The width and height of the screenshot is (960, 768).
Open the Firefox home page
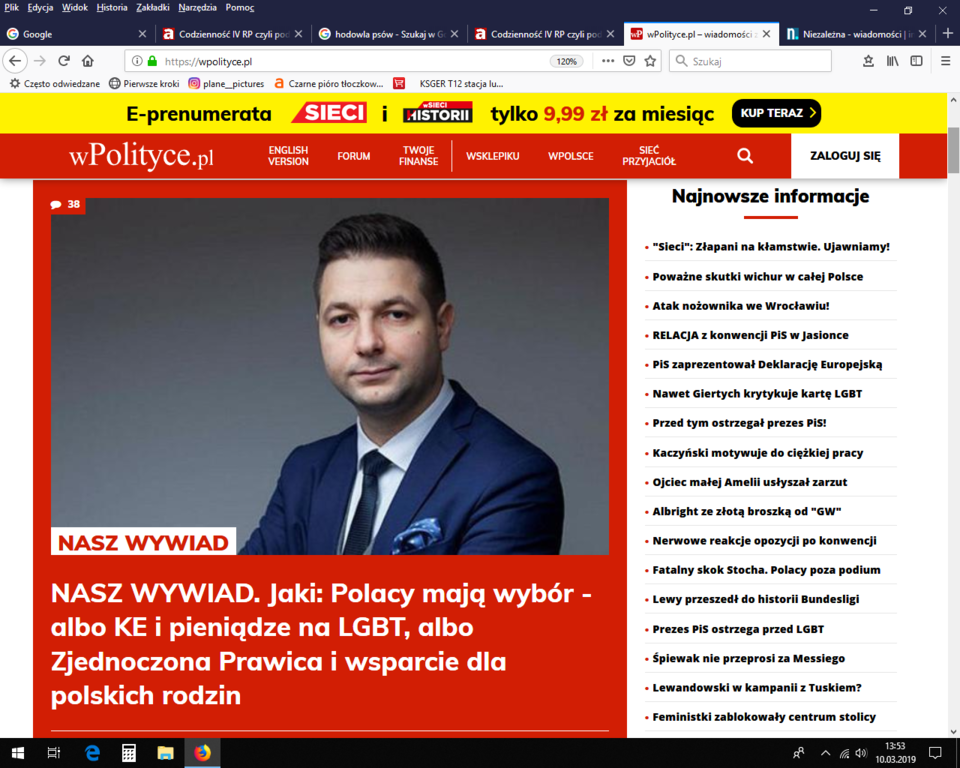click(88, 61)
